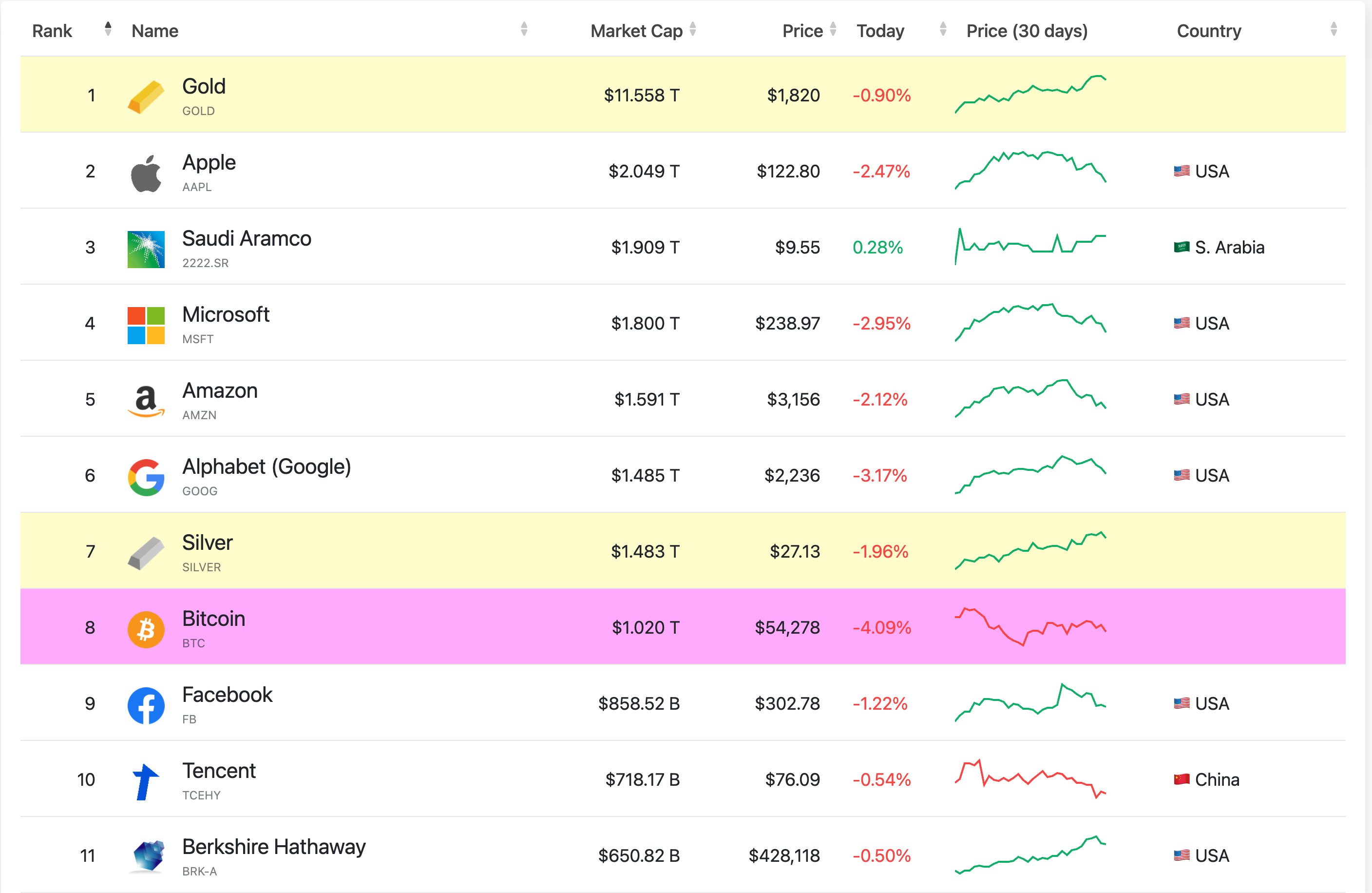Sort by Country column arrows
The image size is (1372, 893).
tap(1334, 29)
